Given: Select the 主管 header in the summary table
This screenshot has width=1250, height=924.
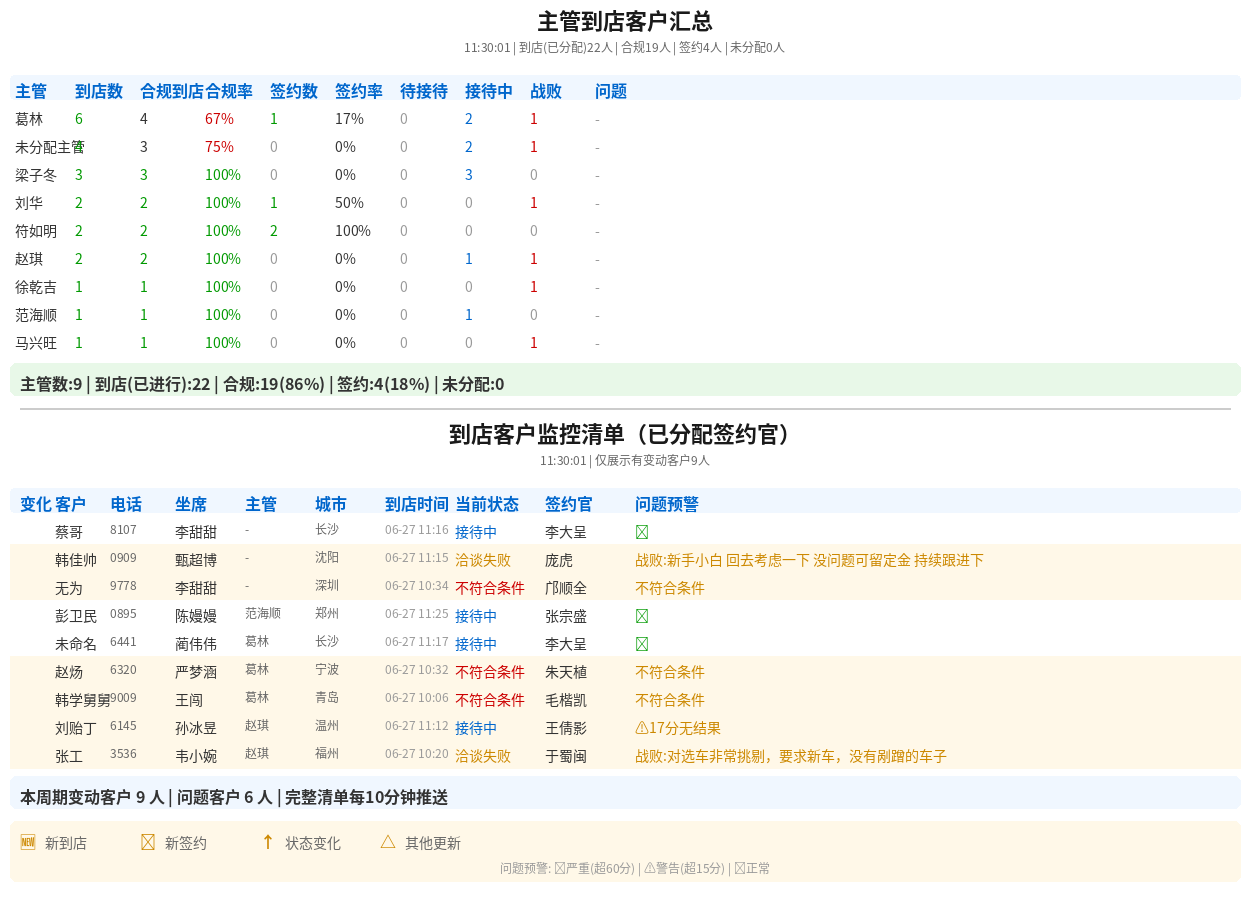Looking at the screenshot, I should coord(31,91).
